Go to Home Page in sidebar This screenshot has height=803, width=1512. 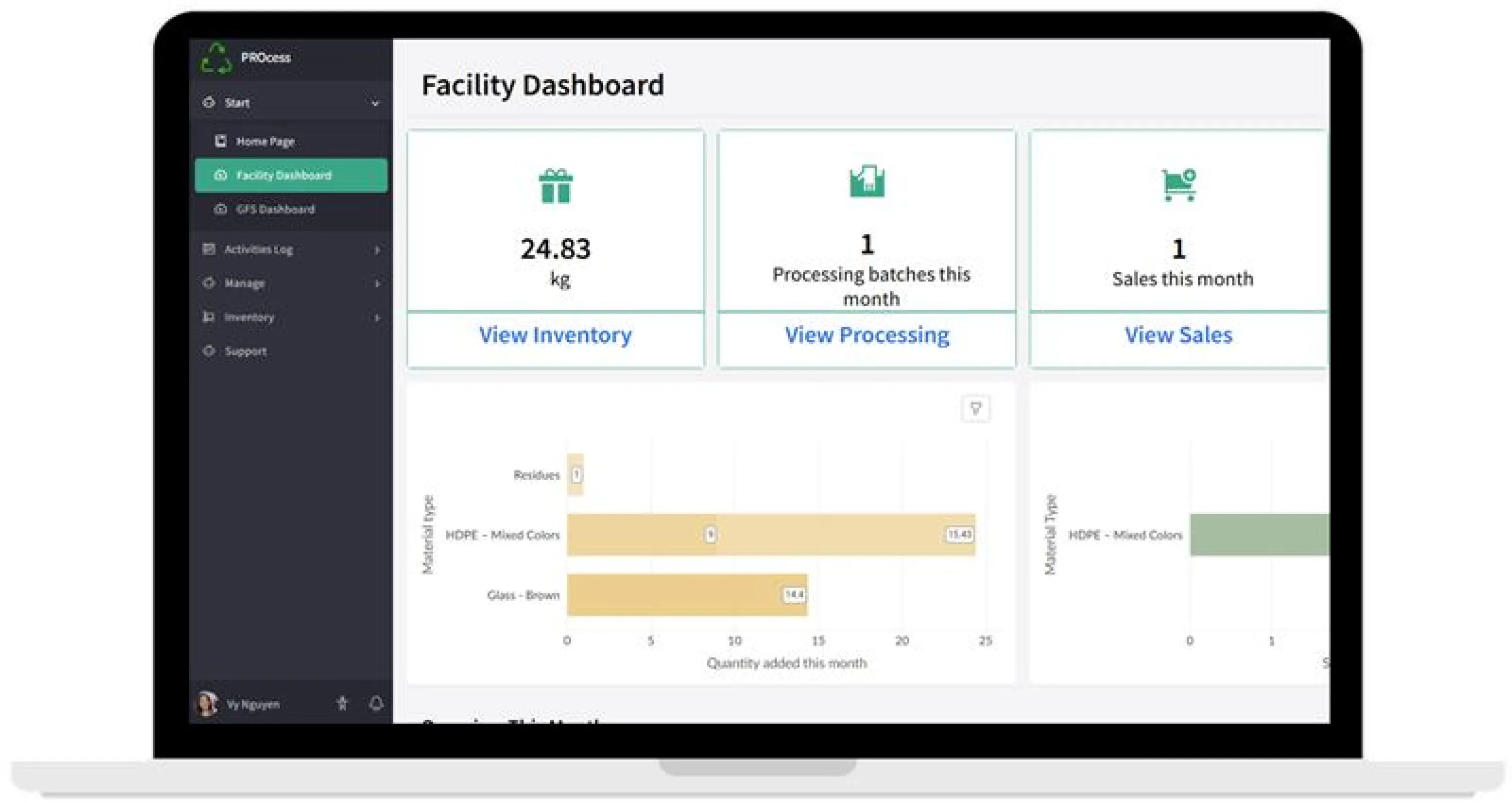(265, 142)
